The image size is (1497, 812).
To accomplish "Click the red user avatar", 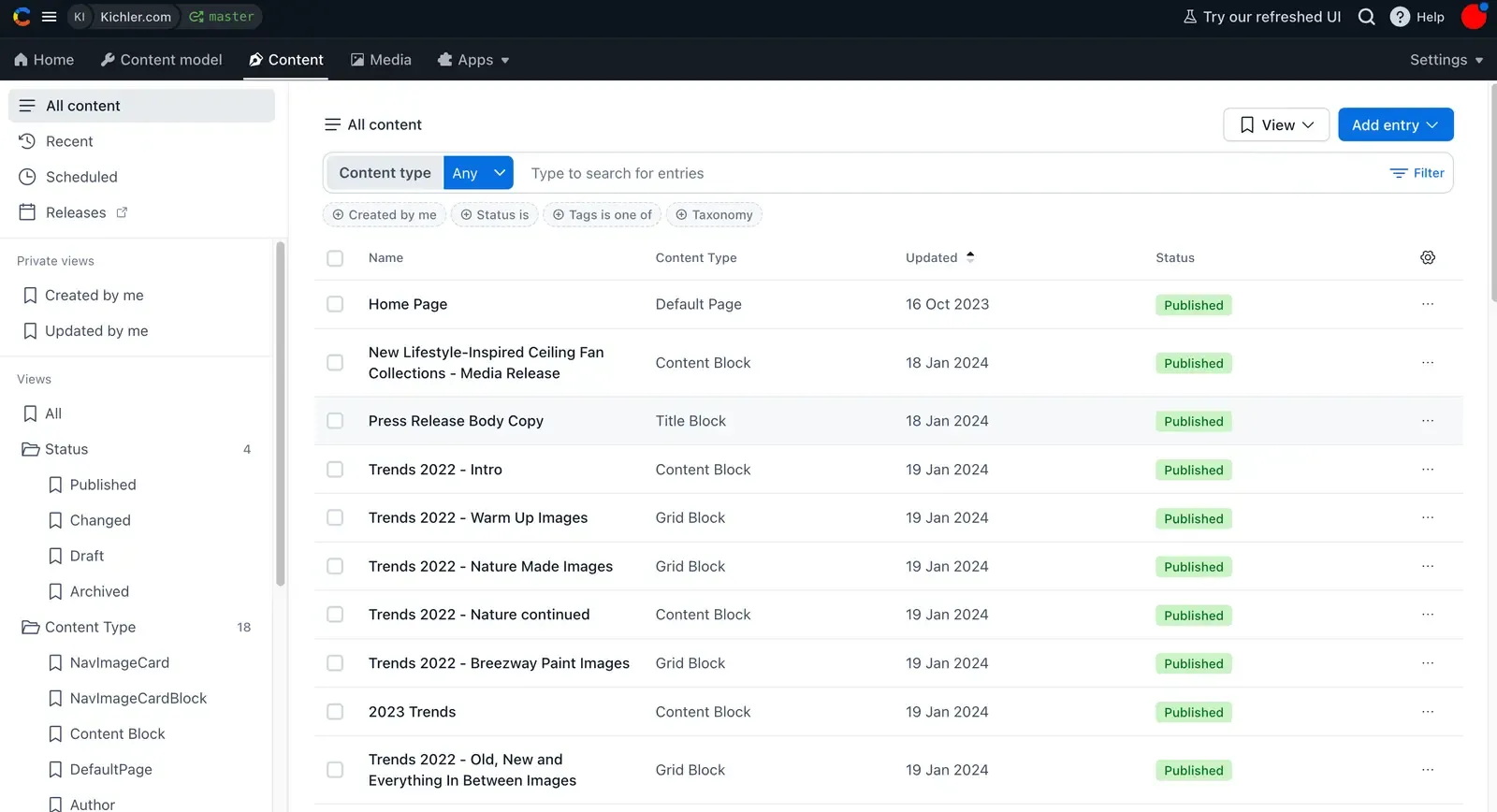I will click(1474, 17).
